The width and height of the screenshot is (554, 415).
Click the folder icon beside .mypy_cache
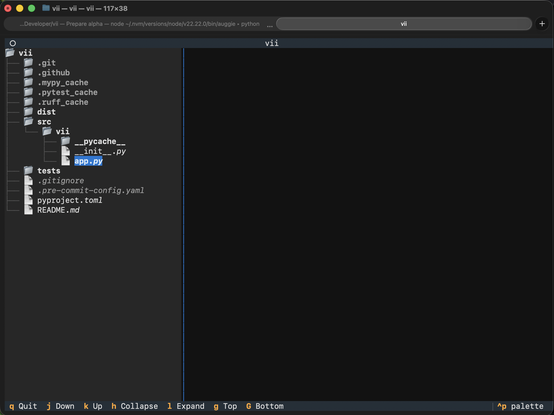[x=29, y=82]
